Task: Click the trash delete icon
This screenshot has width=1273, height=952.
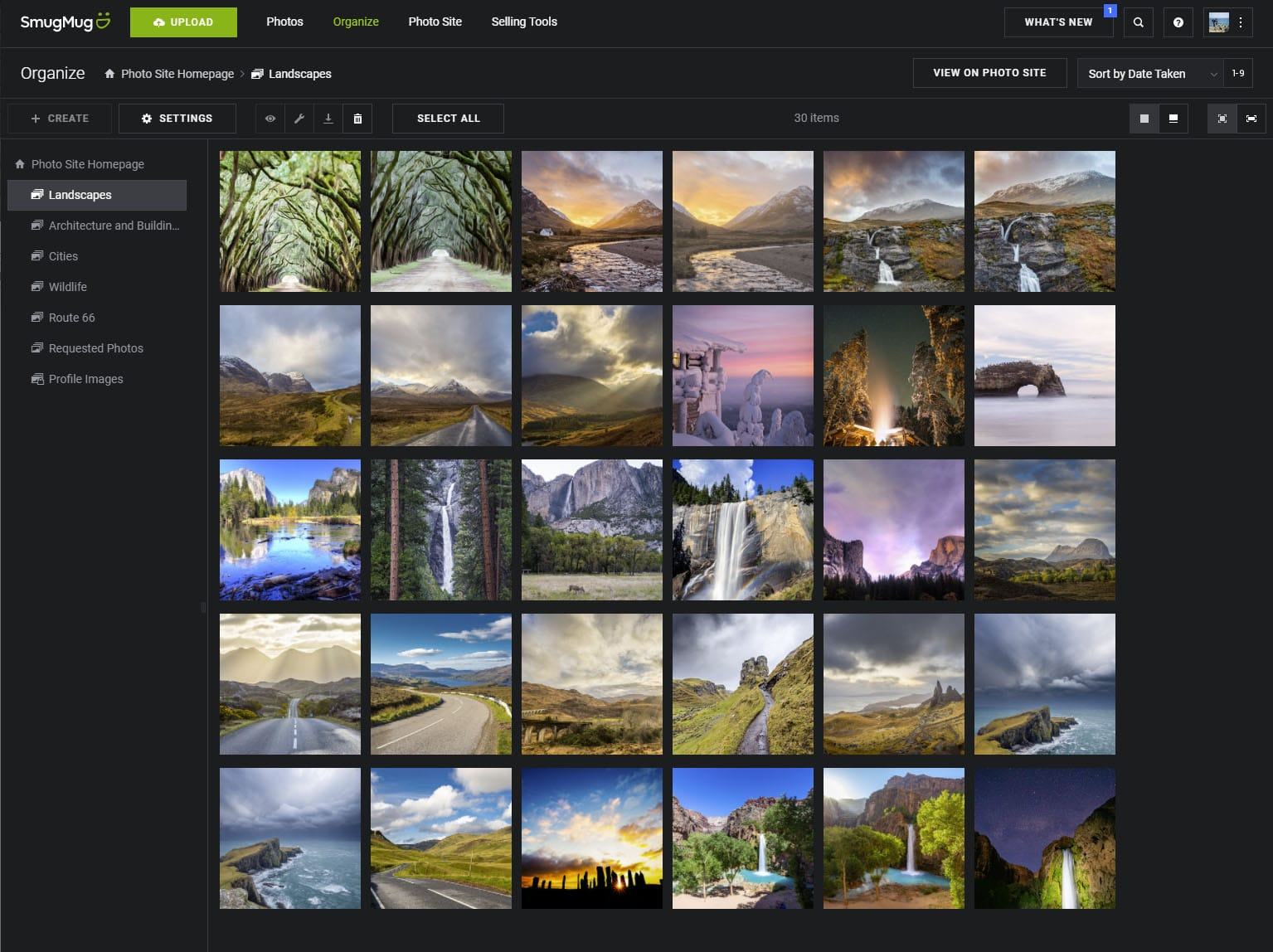Action: (357, 118)
